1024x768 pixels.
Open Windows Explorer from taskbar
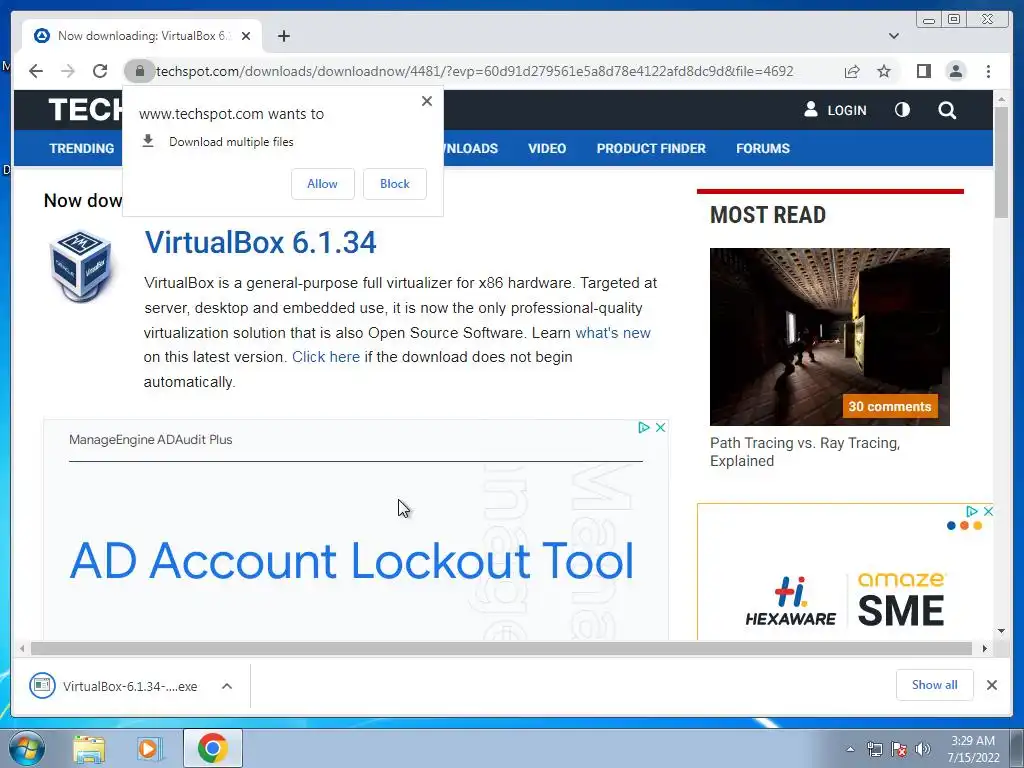coord(89,749)
